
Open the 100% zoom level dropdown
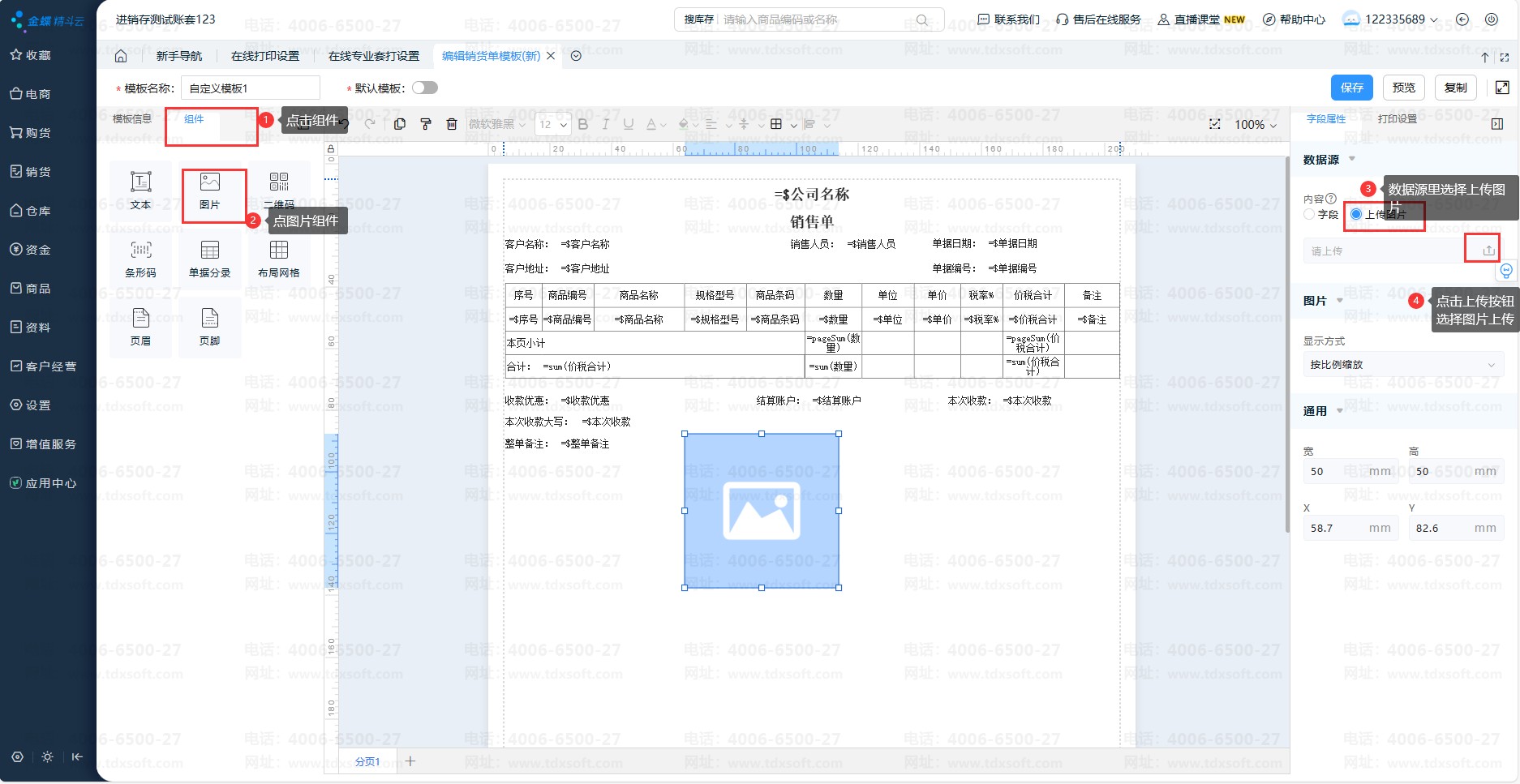1255,125
